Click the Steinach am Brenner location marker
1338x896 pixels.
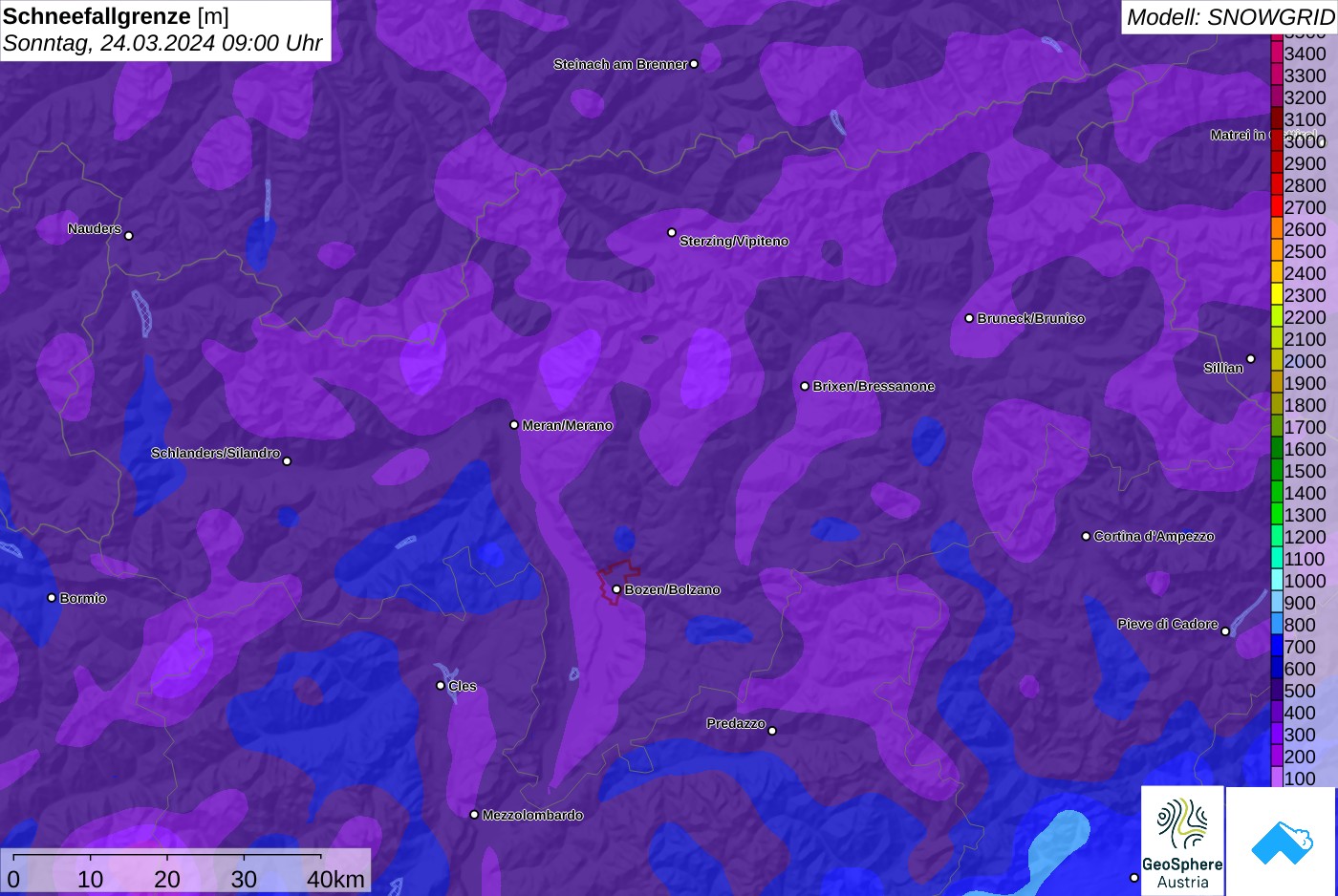[x=694, y=64]
